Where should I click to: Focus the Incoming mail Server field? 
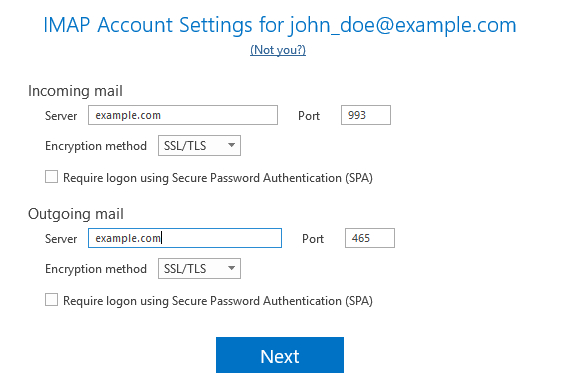[x=183, y=115]
